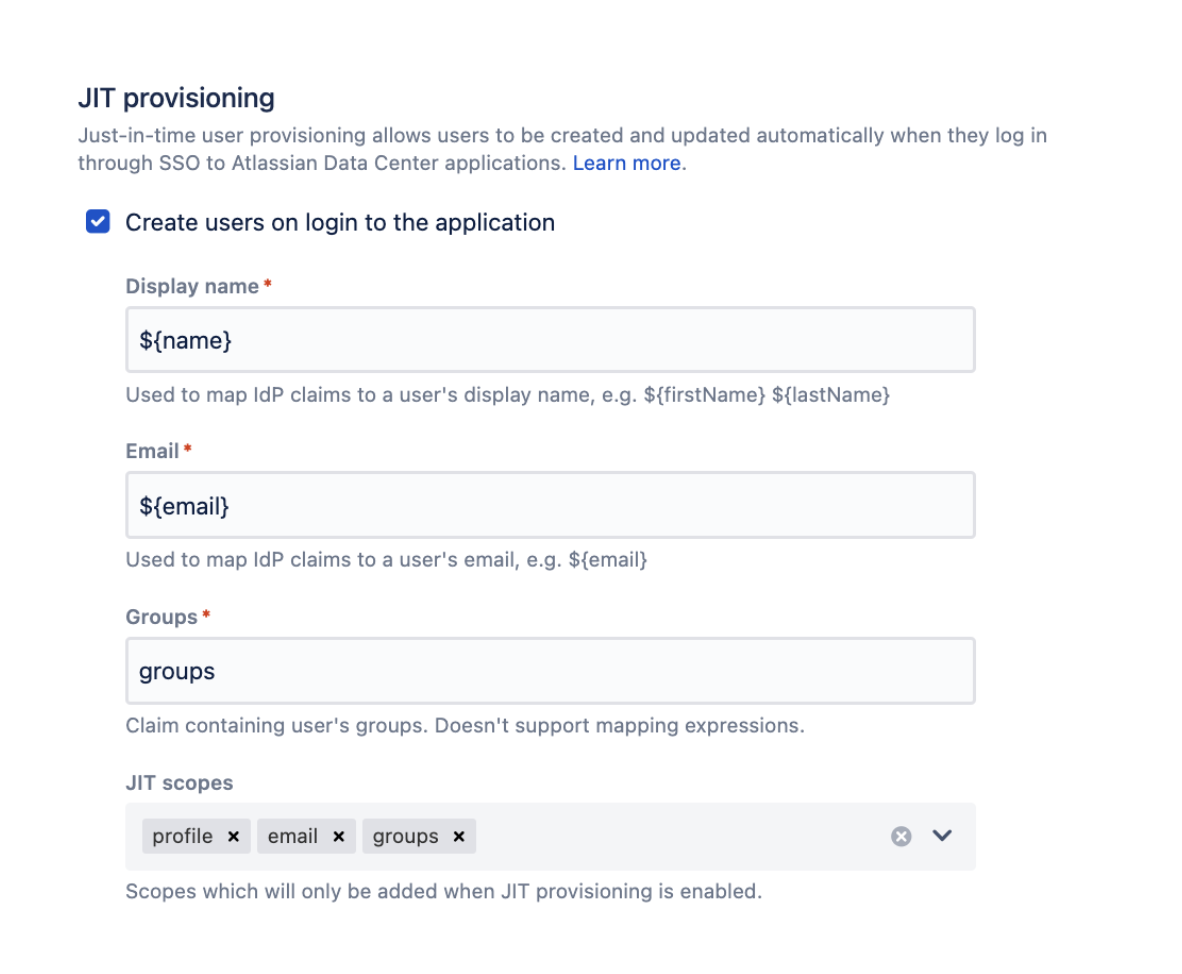
Task: Click the JIT provisioning heading
Action: pos(176,98)
